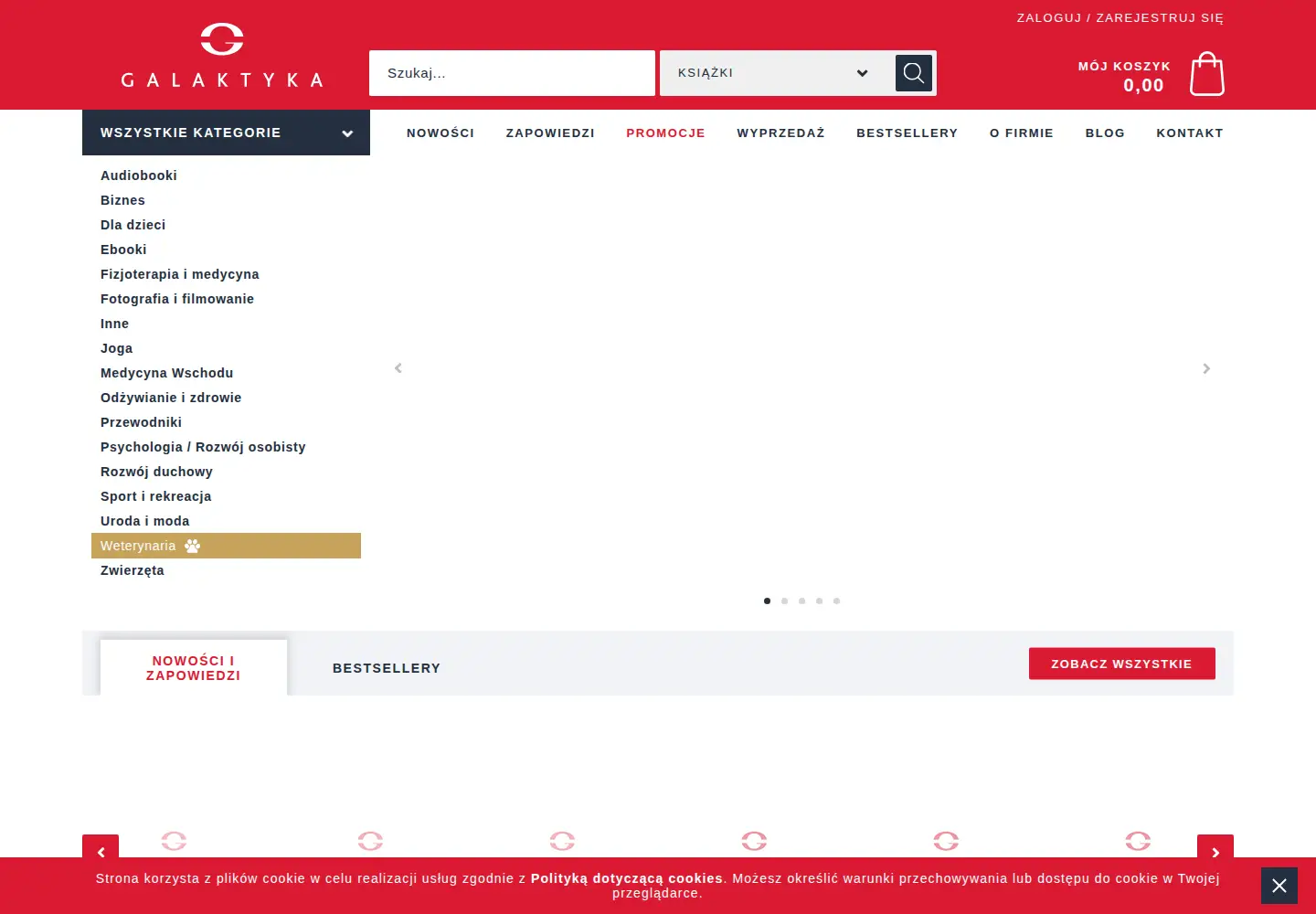Open the Dla dzieci category
The image size is (1316, 914).
133,225
